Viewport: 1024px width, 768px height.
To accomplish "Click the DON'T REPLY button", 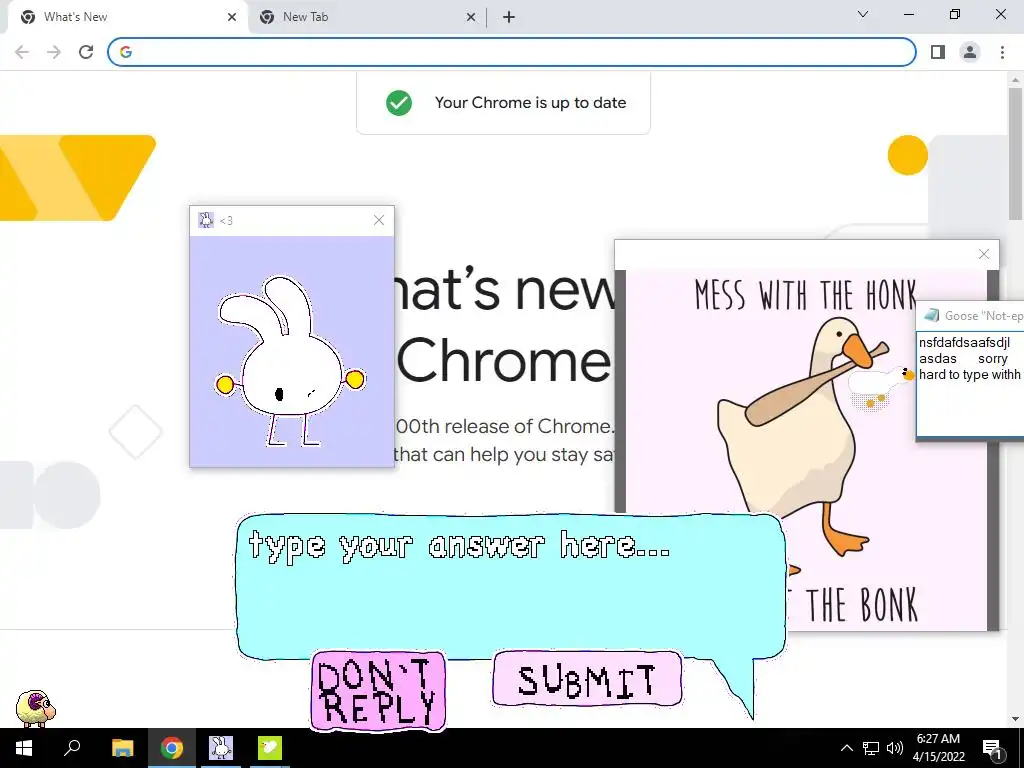I will (378, 691).
